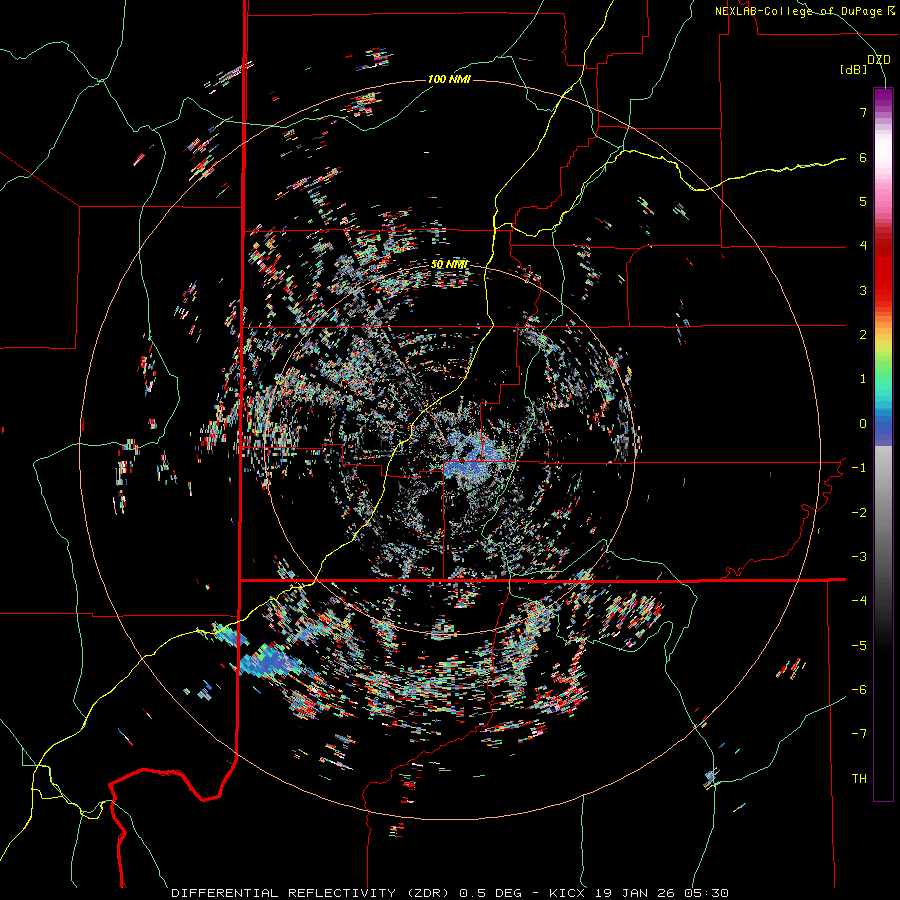Screen dimensions: 900x900
Task: Click the 4 dB value on color scale
Action: coord(863,246)
